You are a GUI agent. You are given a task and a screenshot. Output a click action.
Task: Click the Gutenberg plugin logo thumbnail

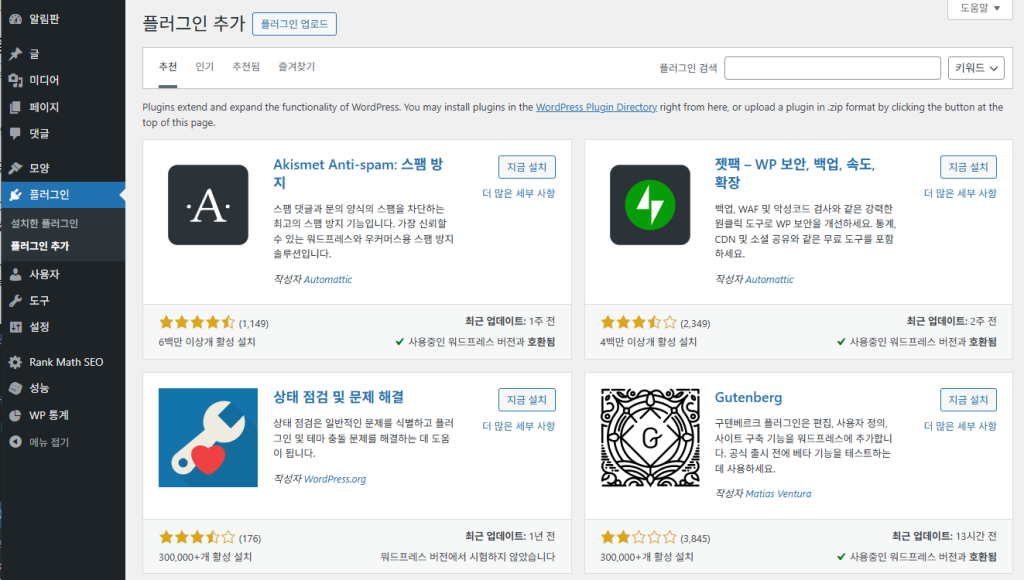point(650,437)
